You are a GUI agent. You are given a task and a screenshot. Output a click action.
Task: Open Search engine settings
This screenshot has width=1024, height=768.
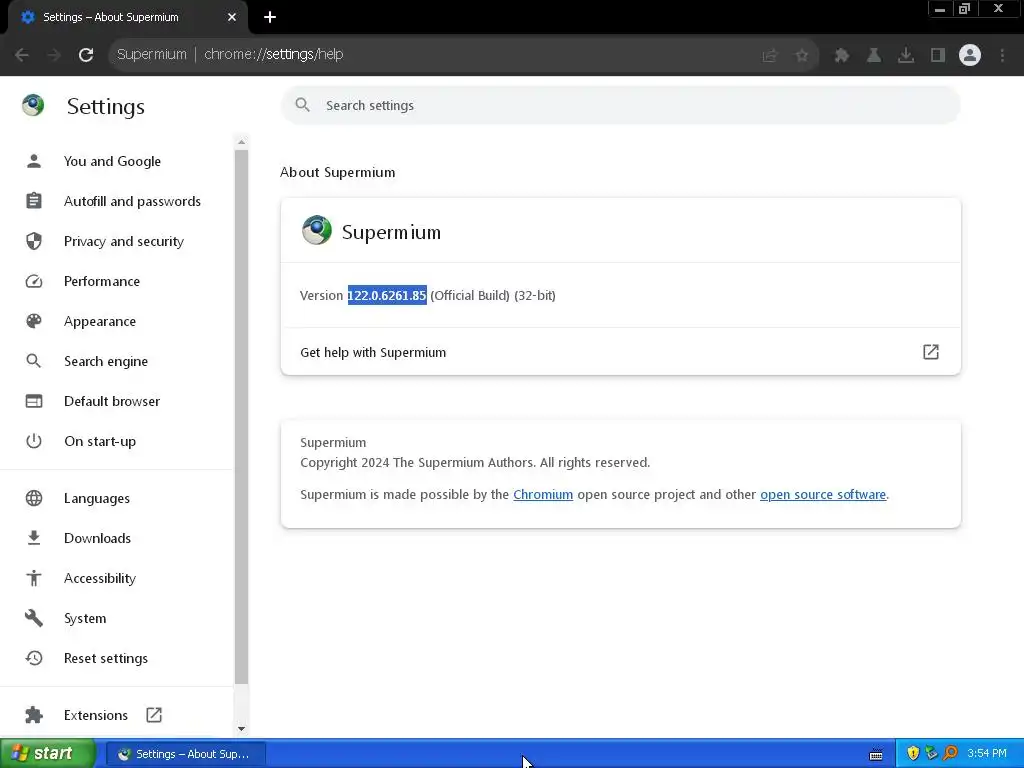(x=106, y=361)
